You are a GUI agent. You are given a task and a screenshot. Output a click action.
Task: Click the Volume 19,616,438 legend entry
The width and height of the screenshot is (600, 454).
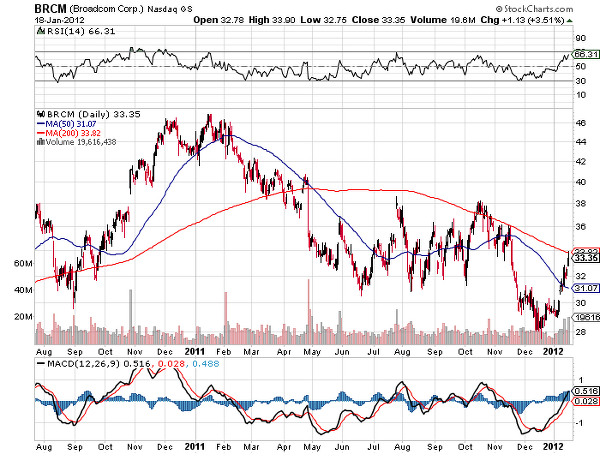tap(81, 142)
